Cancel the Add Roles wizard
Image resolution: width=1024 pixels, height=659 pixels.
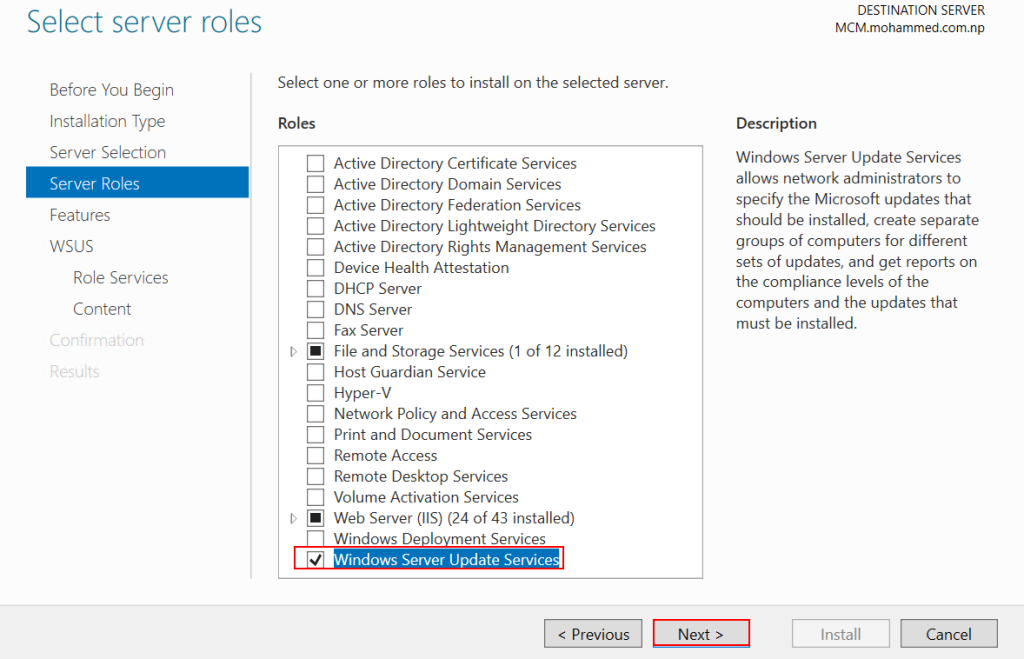[948, 634]
